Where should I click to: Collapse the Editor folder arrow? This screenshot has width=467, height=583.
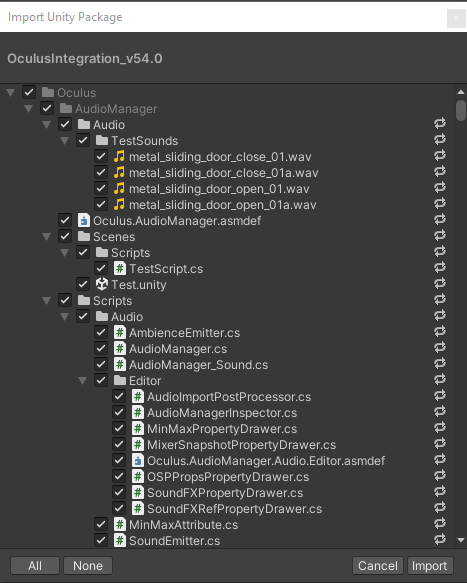[x=83, y=380]
